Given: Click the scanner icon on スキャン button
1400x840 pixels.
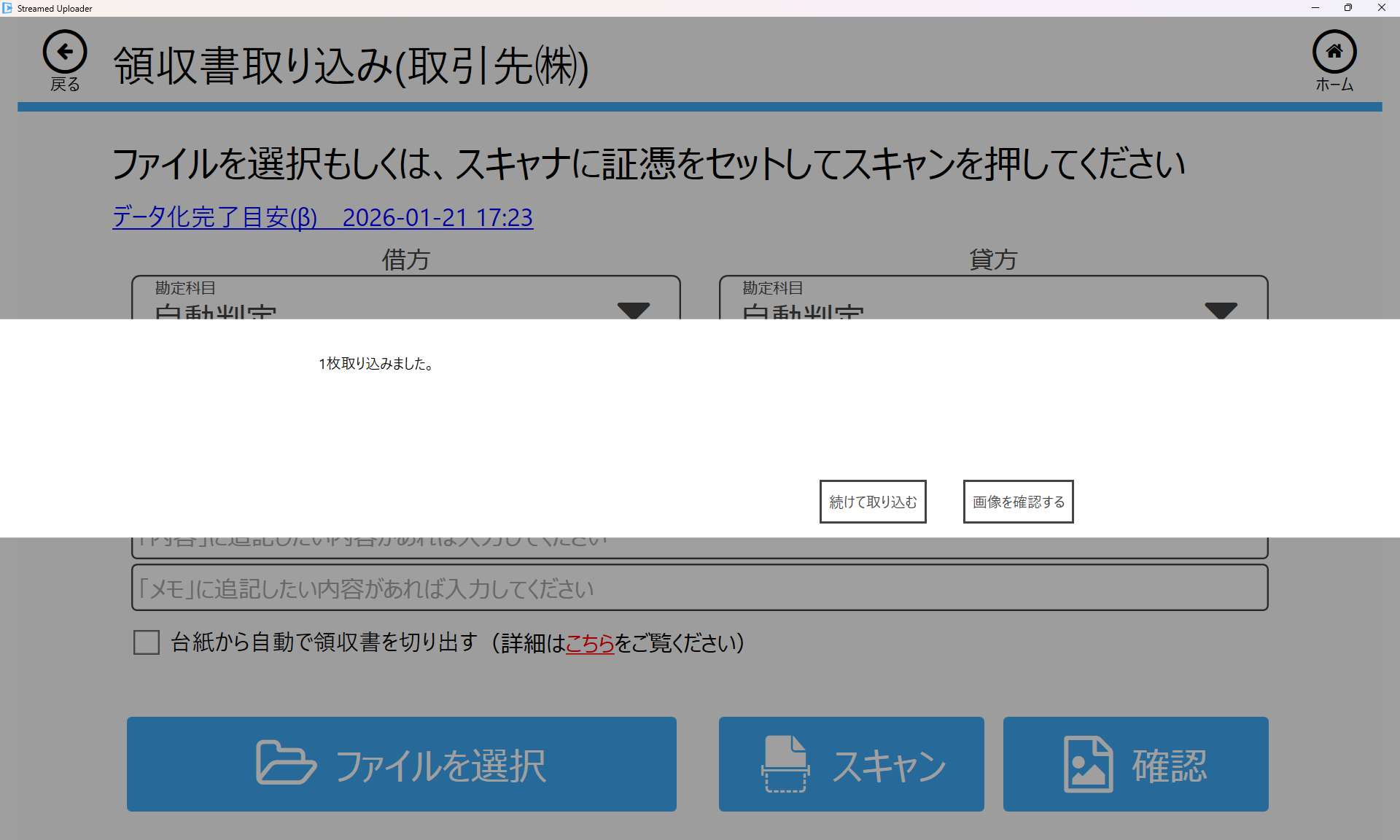Looking at the screenshot, I should [x=785, y=763].
